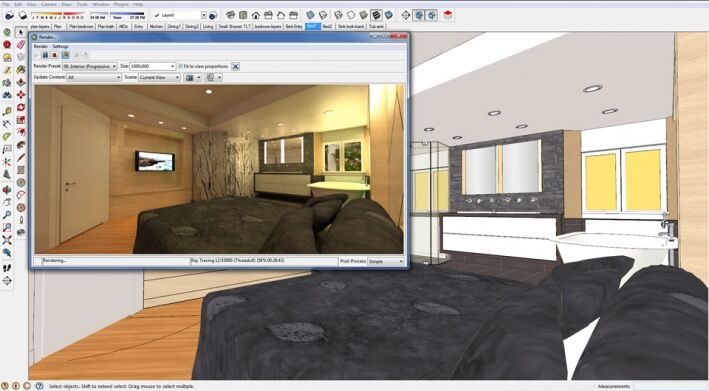Open the Post-Process Simple dropdown
Viewport: 709px width, 391px height.
385,261
